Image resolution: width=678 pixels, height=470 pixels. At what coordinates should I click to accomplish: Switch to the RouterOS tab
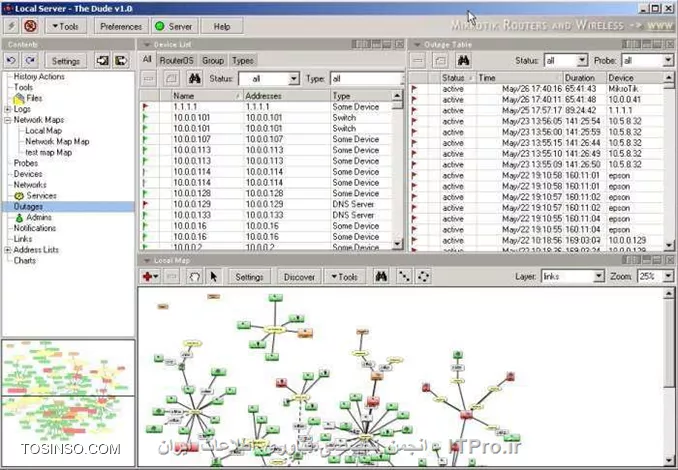(x=176, y=61)
